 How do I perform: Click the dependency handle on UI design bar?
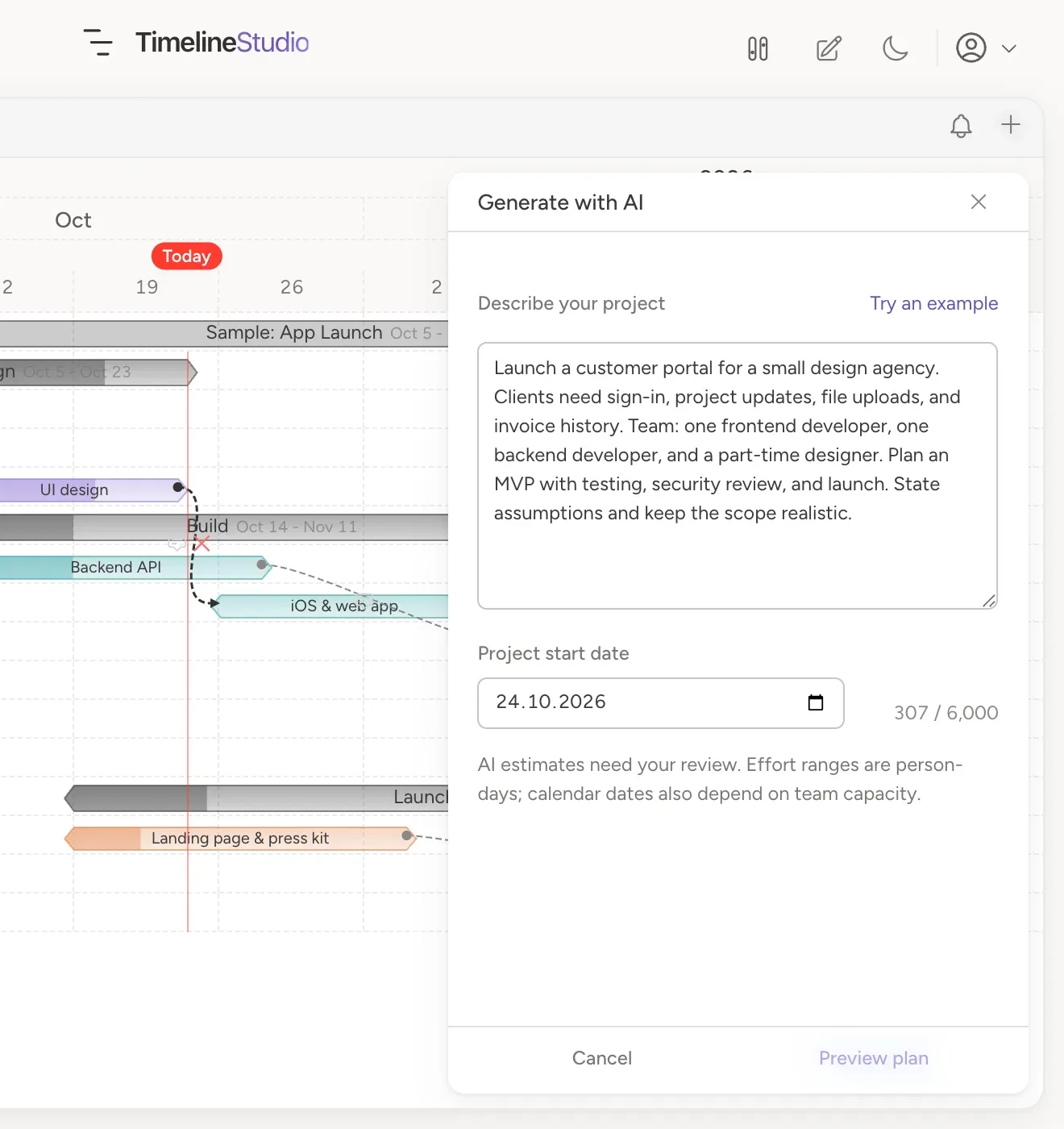[x=178, y=487]
